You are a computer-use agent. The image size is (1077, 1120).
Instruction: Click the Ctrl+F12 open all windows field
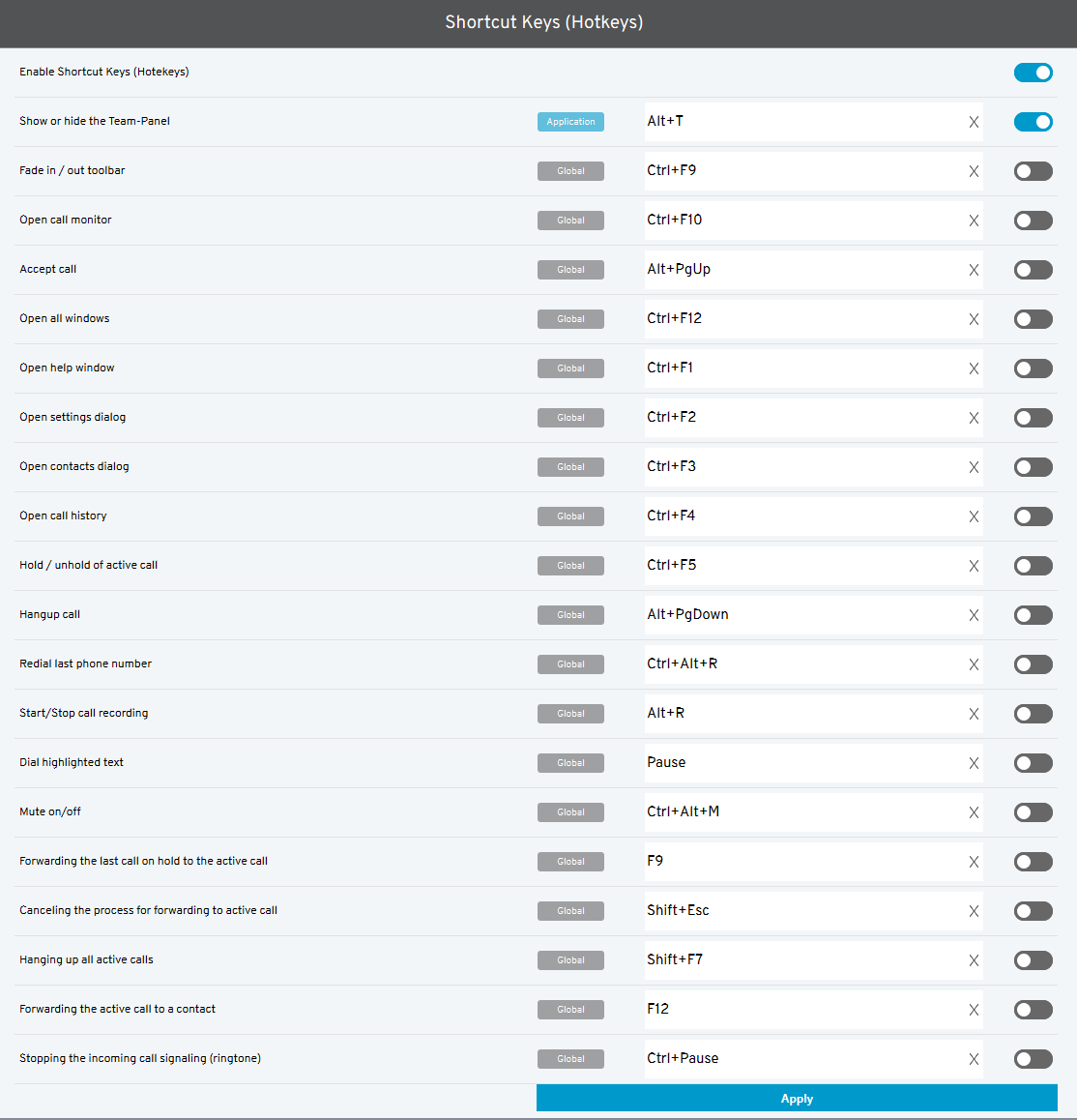click(x=802, y=319)
